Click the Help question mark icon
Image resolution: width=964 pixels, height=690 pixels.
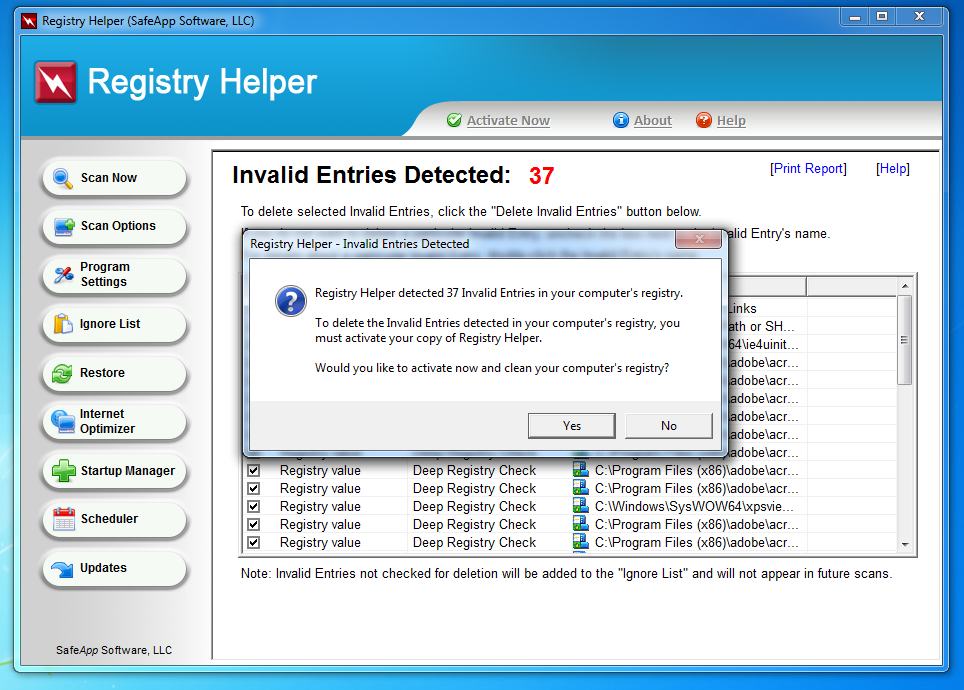tap(704, 120)
